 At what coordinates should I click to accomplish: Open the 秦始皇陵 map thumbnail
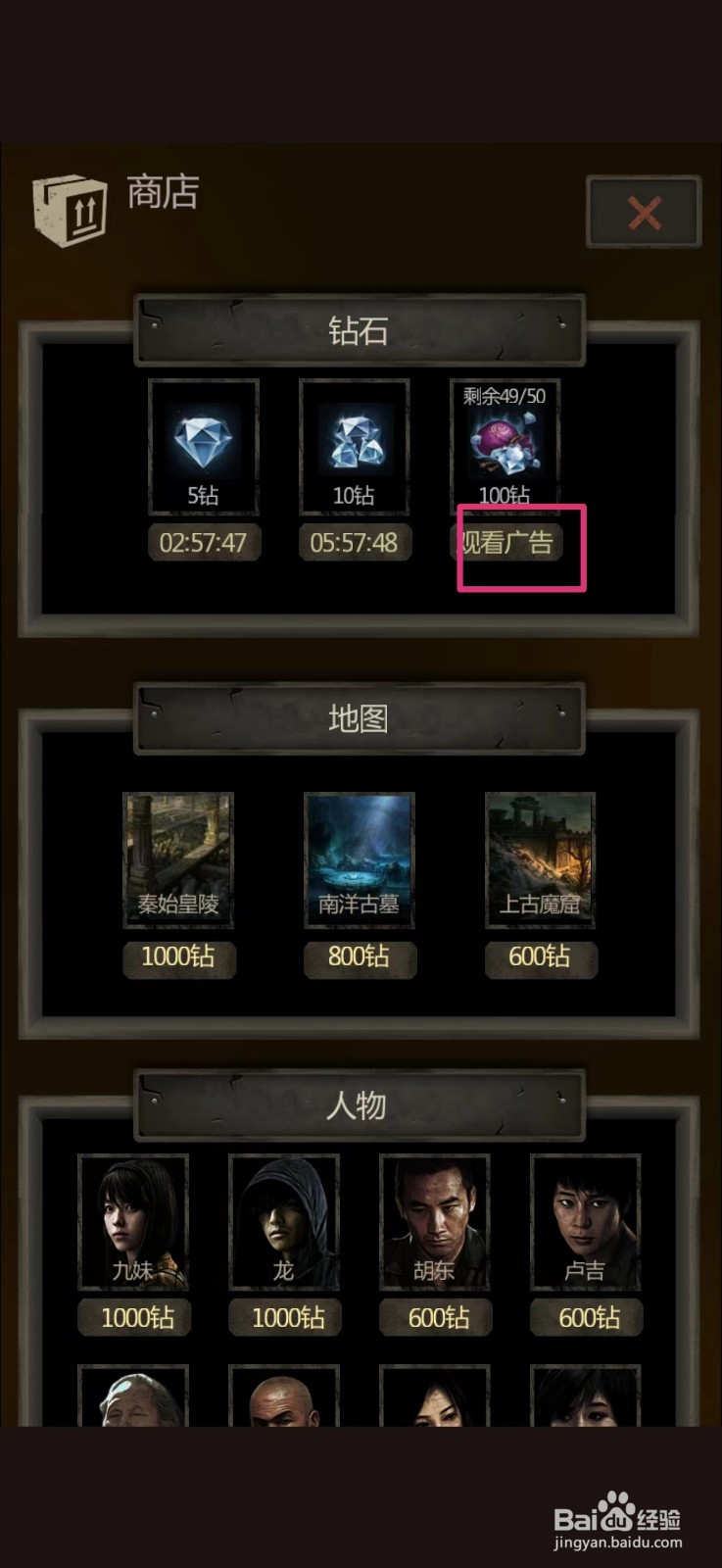[178, 859]
